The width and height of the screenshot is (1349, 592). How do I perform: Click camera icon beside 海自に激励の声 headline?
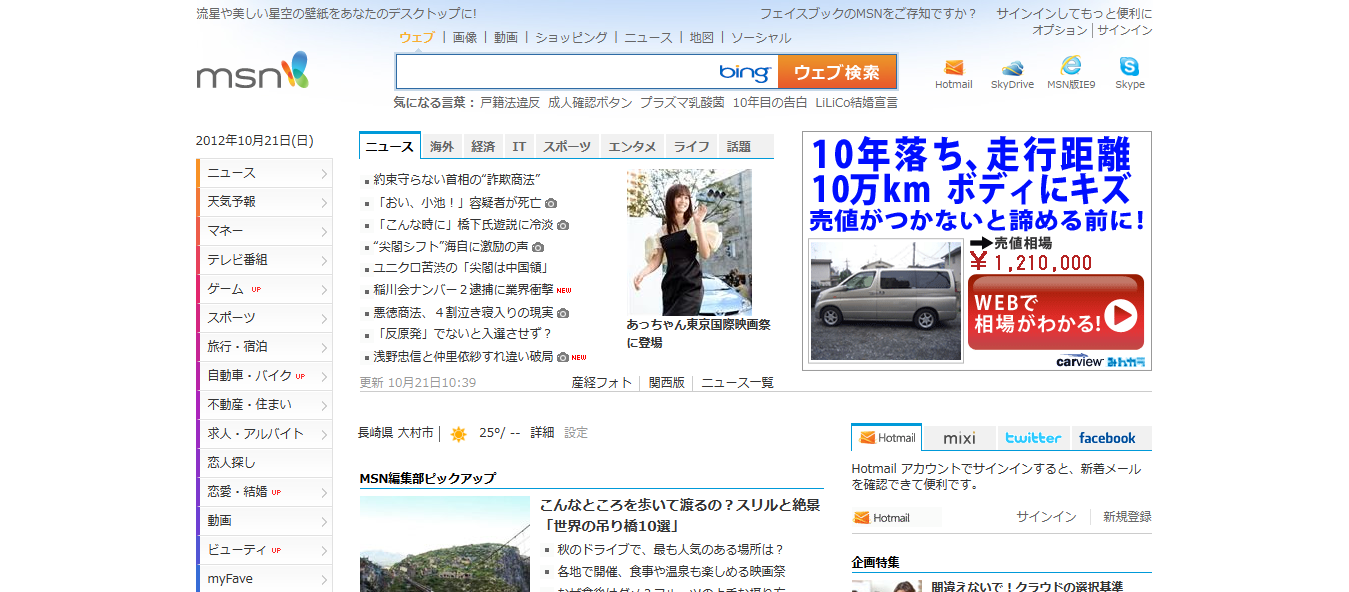point(538,247)
